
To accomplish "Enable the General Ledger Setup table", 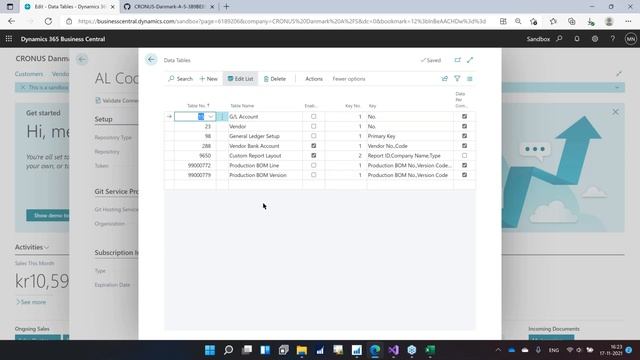I will coord(313,136).
